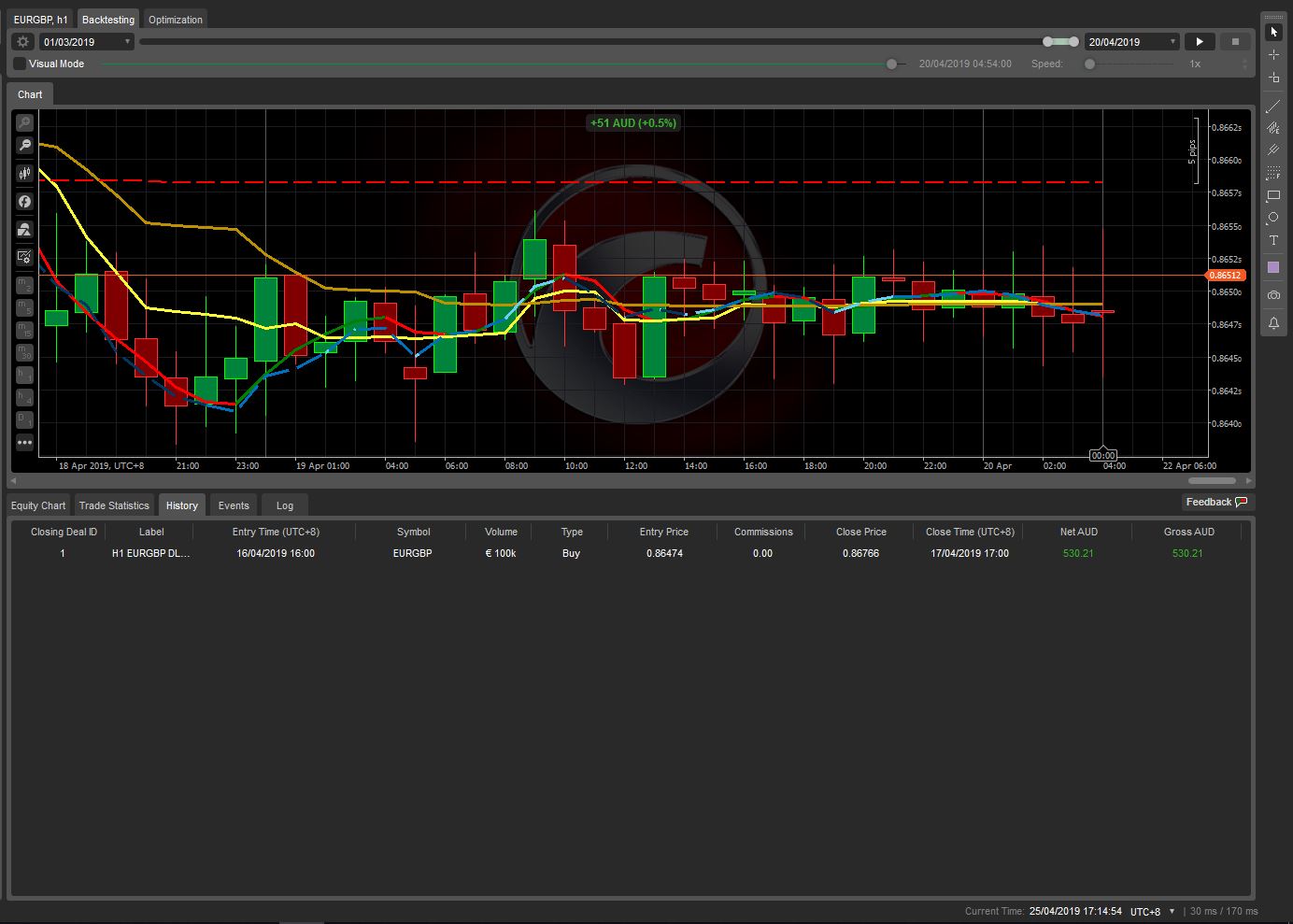This screenshot has height=924, width=1293.
Task: Select the Andrews pitchfork tool
Action: [1273, 150]
